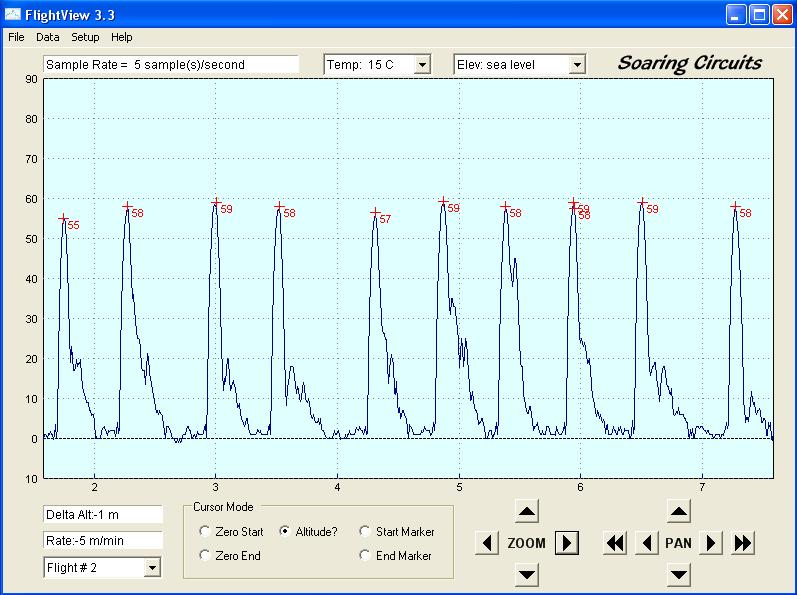Screen dimensions: 797x595
Task: Minimize the FlightView window
Action: tap(735, 15)
